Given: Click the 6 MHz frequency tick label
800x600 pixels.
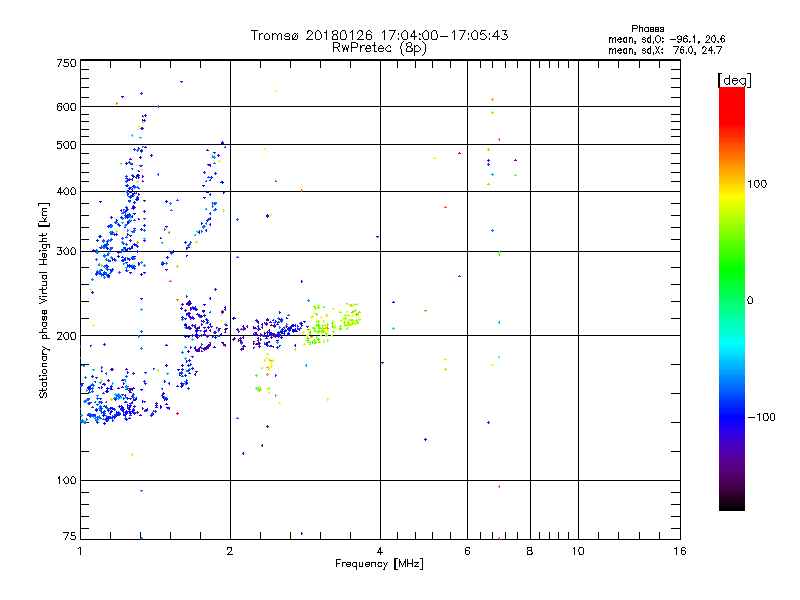Looking at the screenshot, I should point(467,551).
